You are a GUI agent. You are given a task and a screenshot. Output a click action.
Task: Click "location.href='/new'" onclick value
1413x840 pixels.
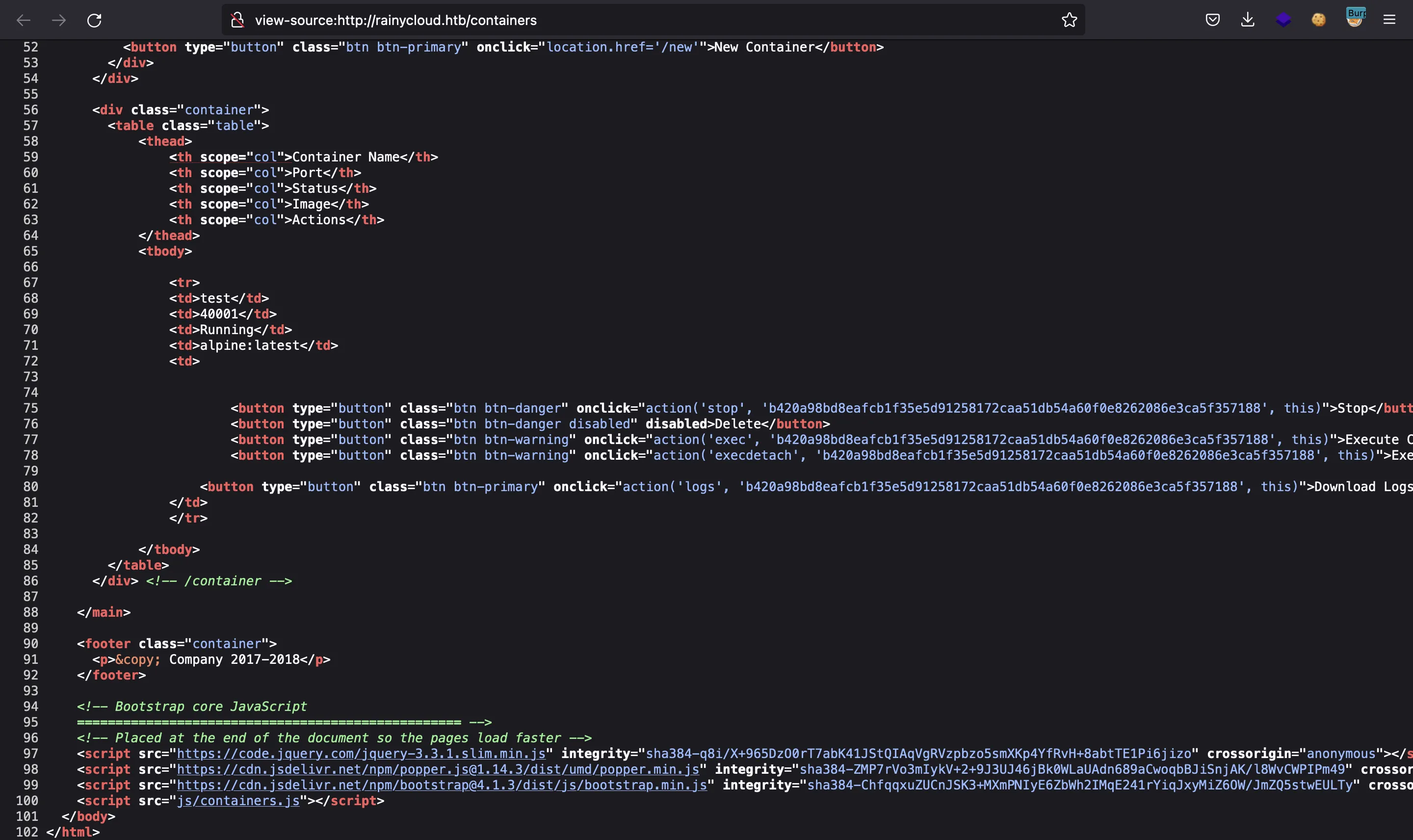(623, 47)
